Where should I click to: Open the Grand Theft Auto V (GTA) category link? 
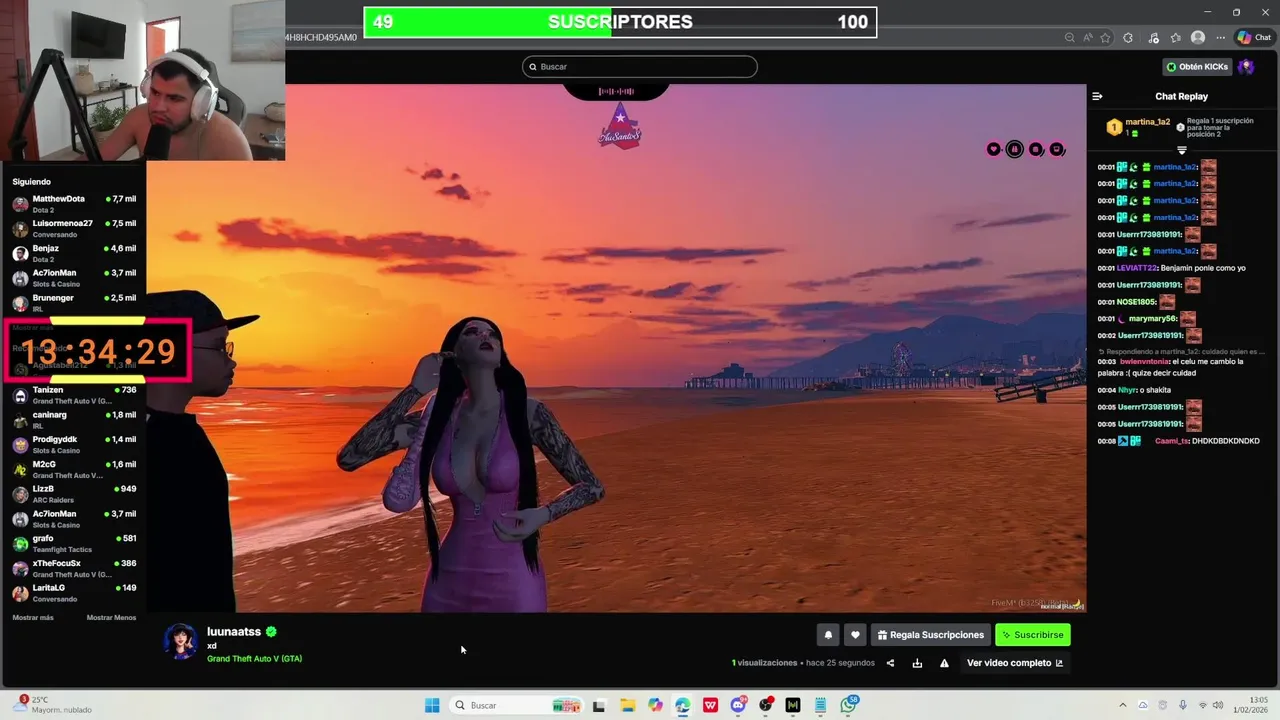(x=254, y=659)
